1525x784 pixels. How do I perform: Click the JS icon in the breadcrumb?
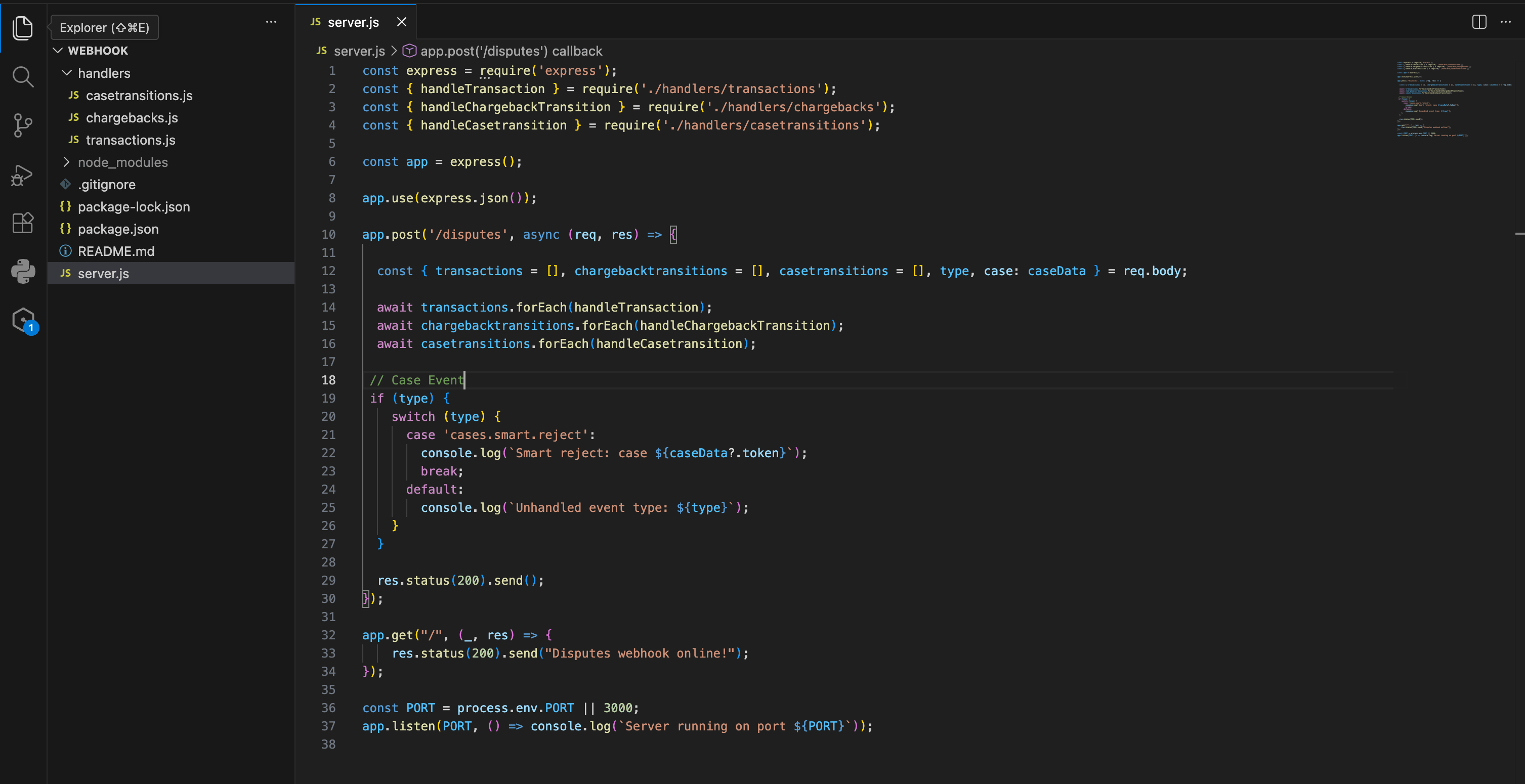tap(321, 51)
